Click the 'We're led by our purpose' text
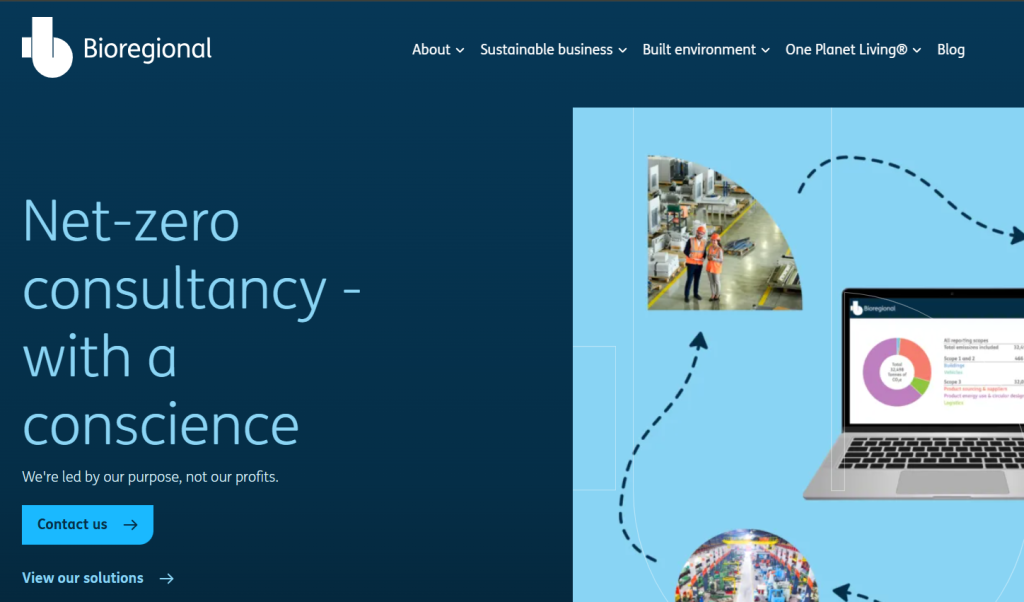 (x=150, y=477)
